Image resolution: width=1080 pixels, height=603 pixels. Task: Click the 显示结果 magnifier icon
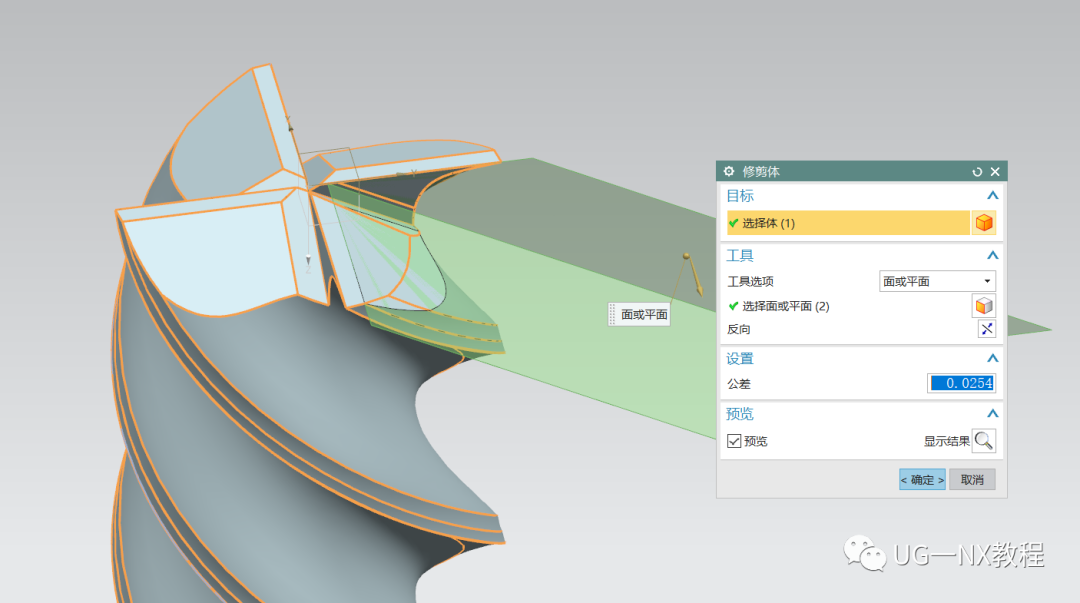tap(984, 440)
